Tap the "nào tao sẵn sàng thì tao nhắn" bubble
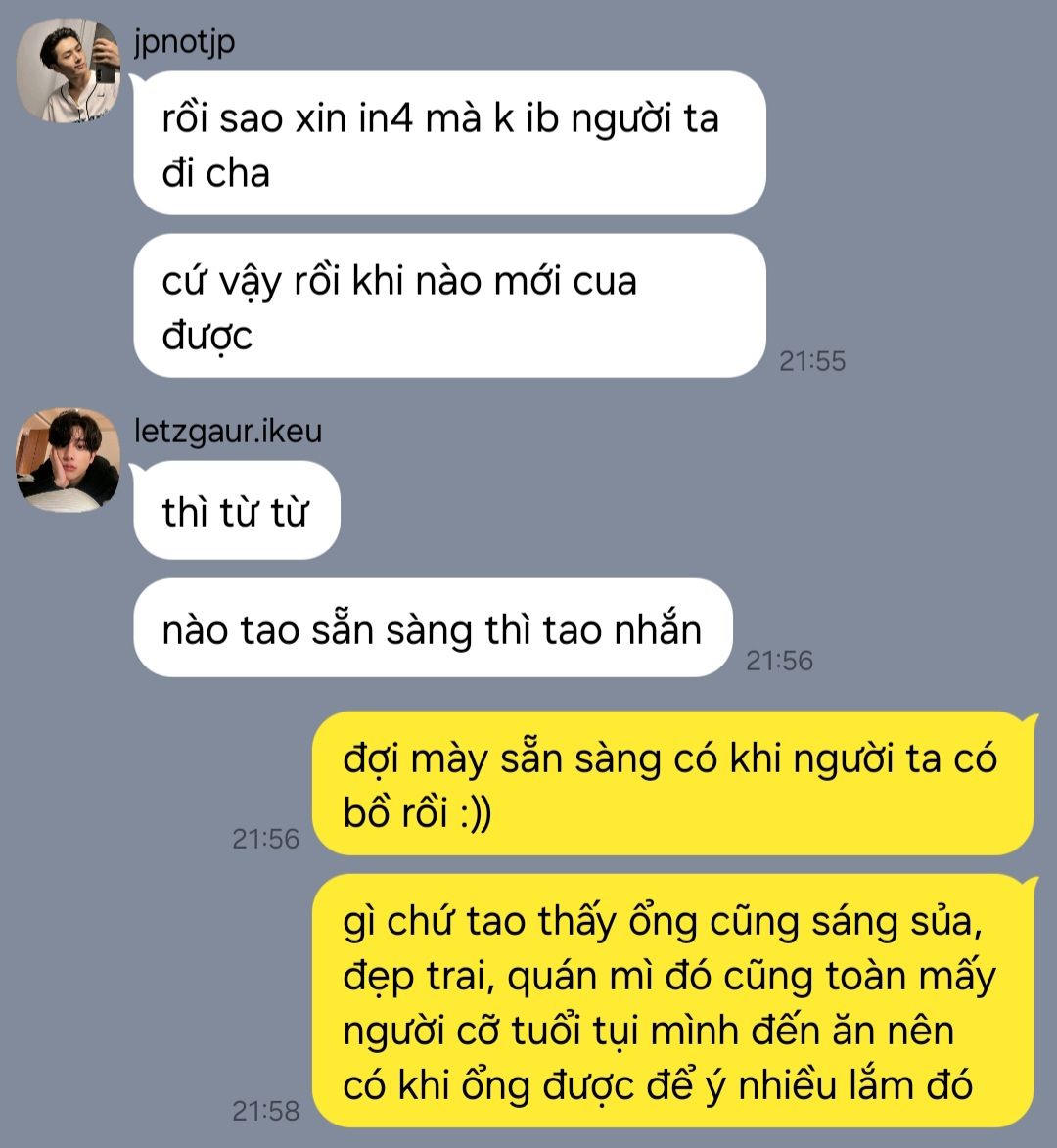Viewport: 1057px width, 1148px height. (x=433, y=628)
